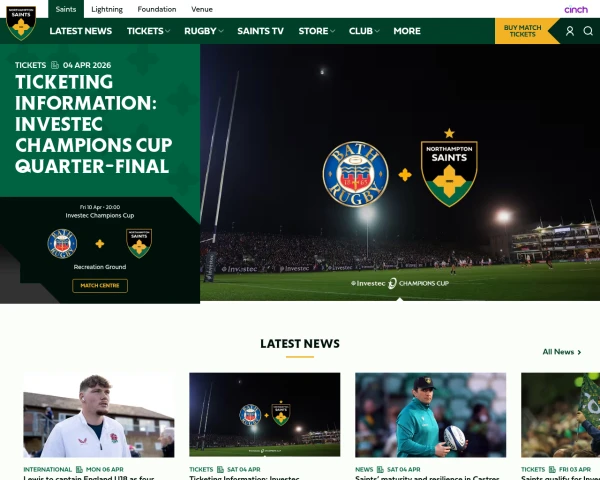Screen dimensions: 600x480
Task: Click the LATEST NEWS section heading
Action: [x=300, y=344]
